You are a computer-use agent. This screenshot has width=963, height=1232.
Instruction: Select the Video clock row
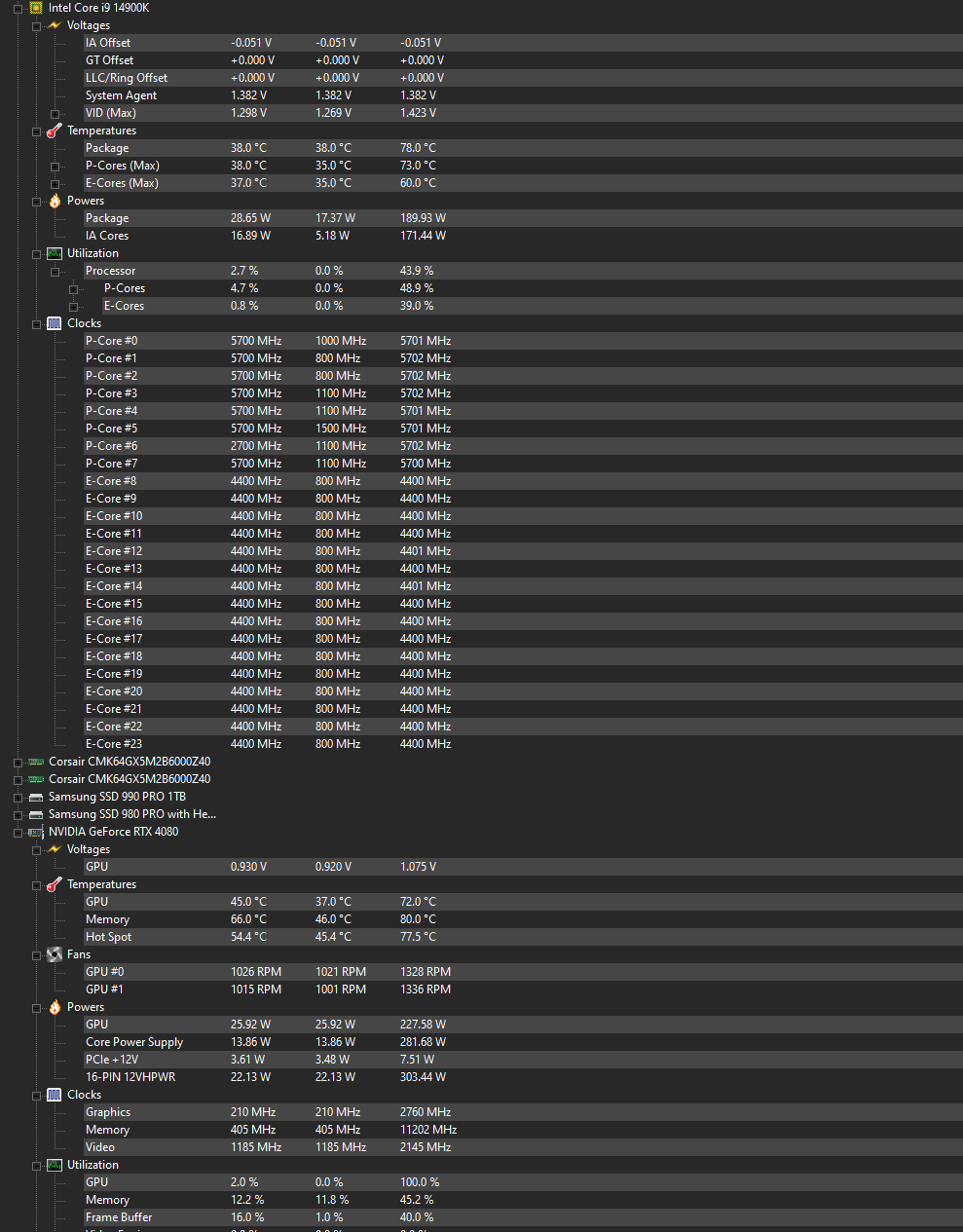523,1147
